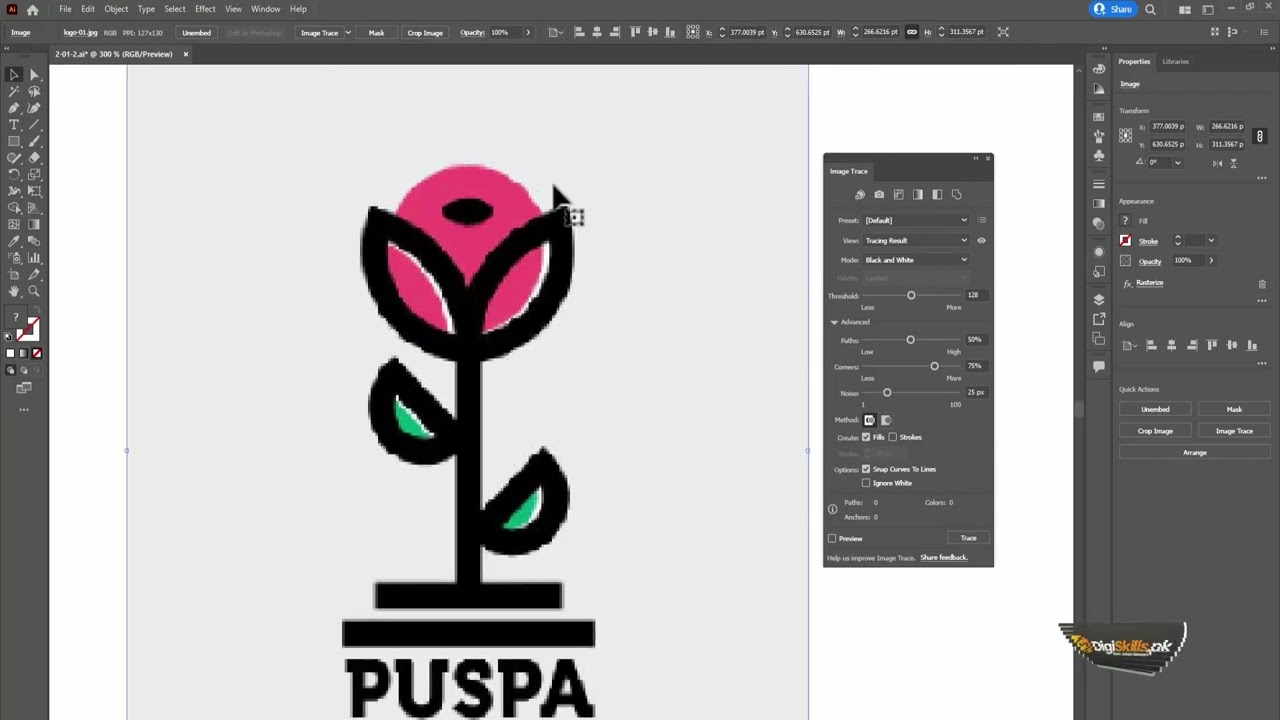Select the Selection tool arrow
The image size is (1280, 720).
coord(14,74)
